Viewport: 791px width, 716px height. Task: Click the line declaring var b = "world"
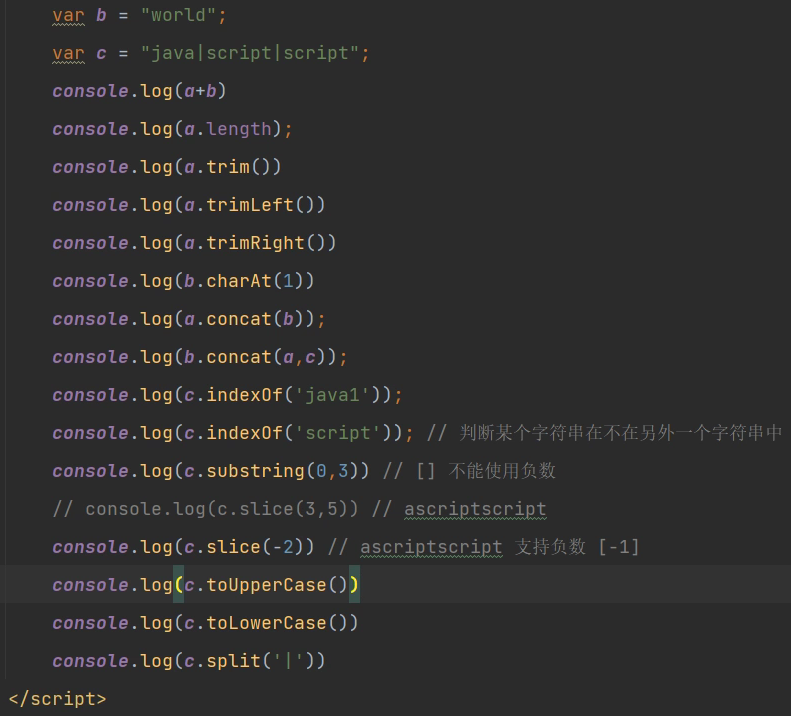click(x=140, y=15)
